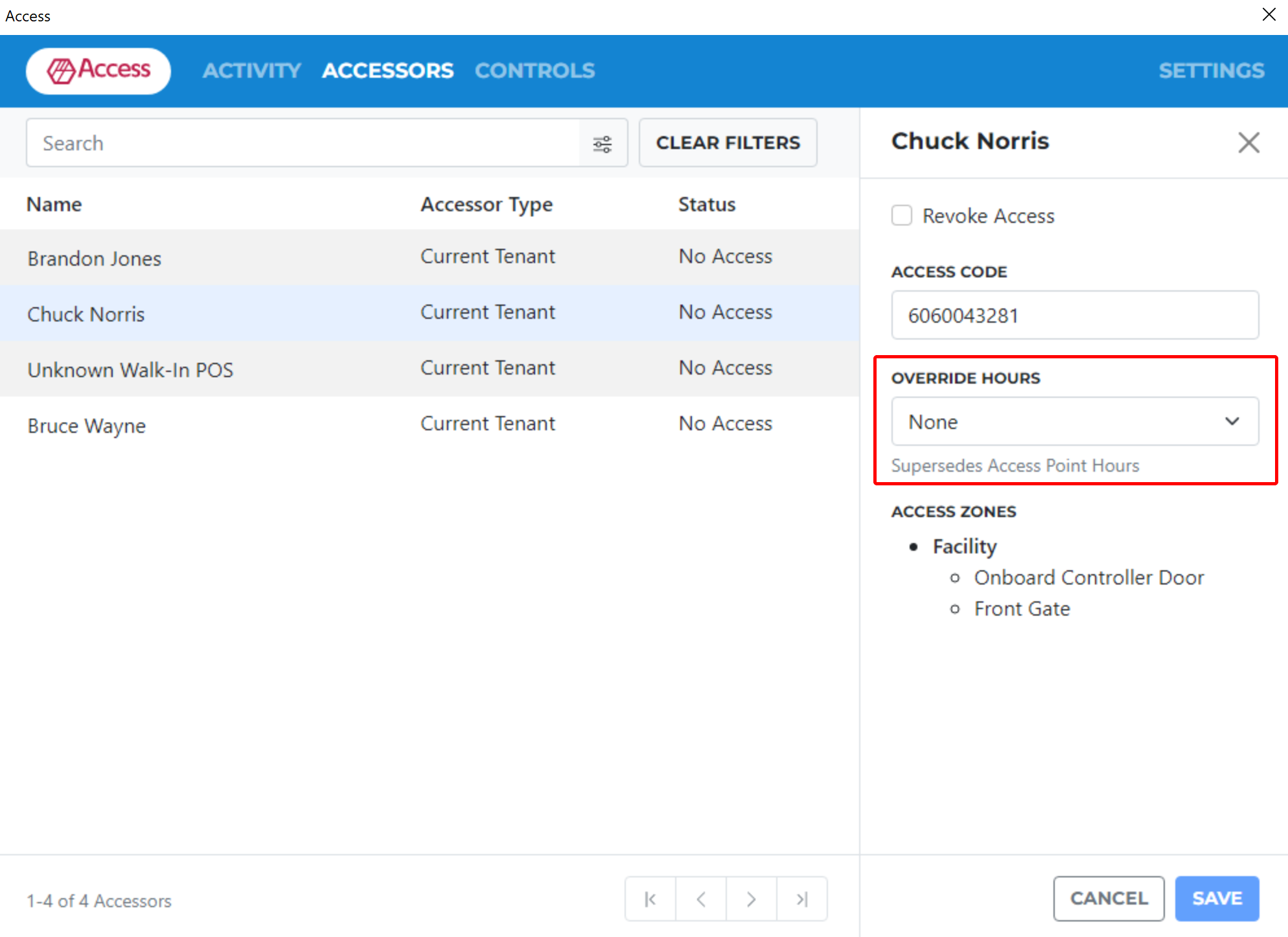Click Bruce Wayne's Current Tenant type

click(x=488, y=424)
